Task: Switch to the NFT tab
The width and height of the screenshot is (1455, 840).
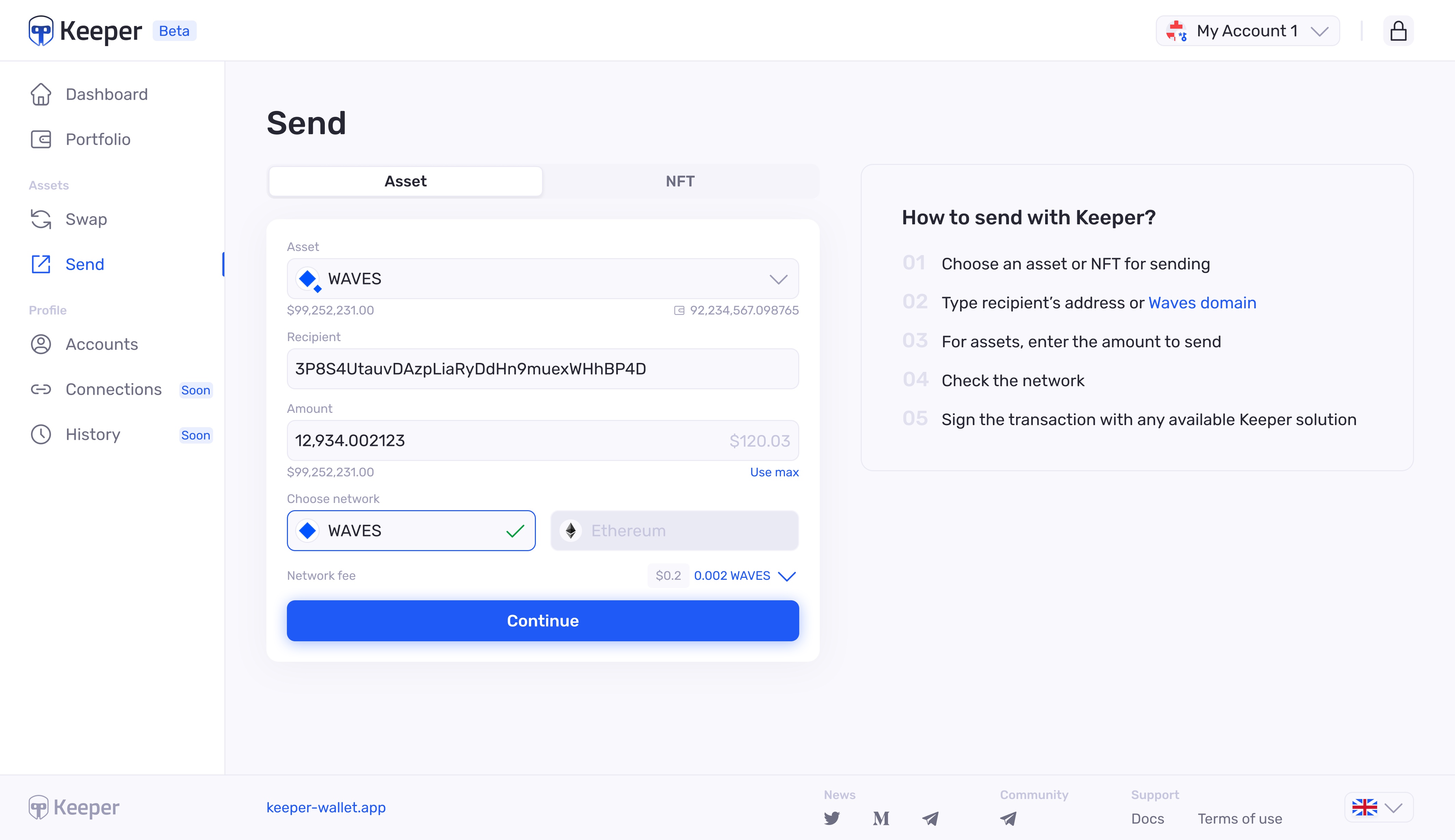Action: pos(680,181)
